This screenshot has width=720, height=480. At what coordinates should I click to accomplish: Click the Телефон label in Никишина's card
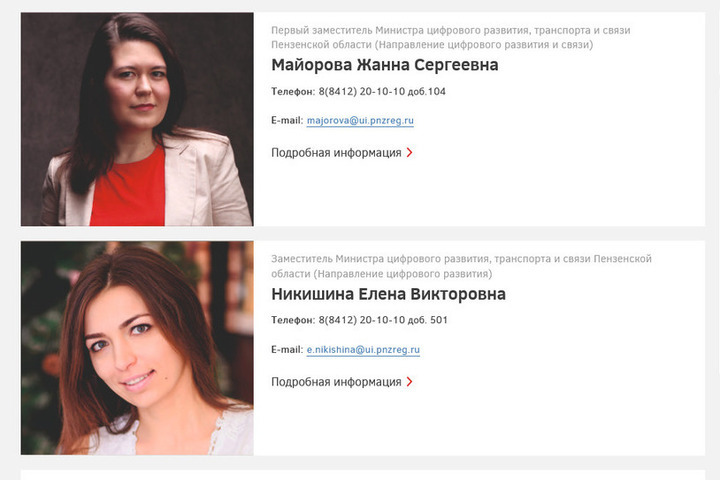click(293, 320)
